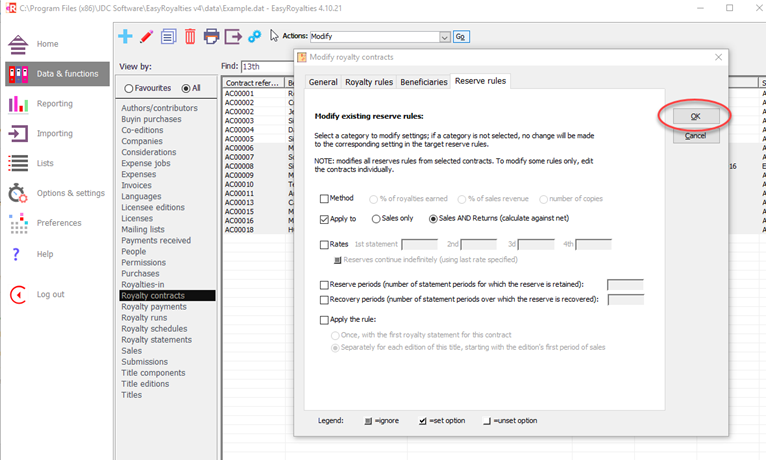The image size is (766, 460).
Task: Select Title components in the list
Action: click(153, 373)
